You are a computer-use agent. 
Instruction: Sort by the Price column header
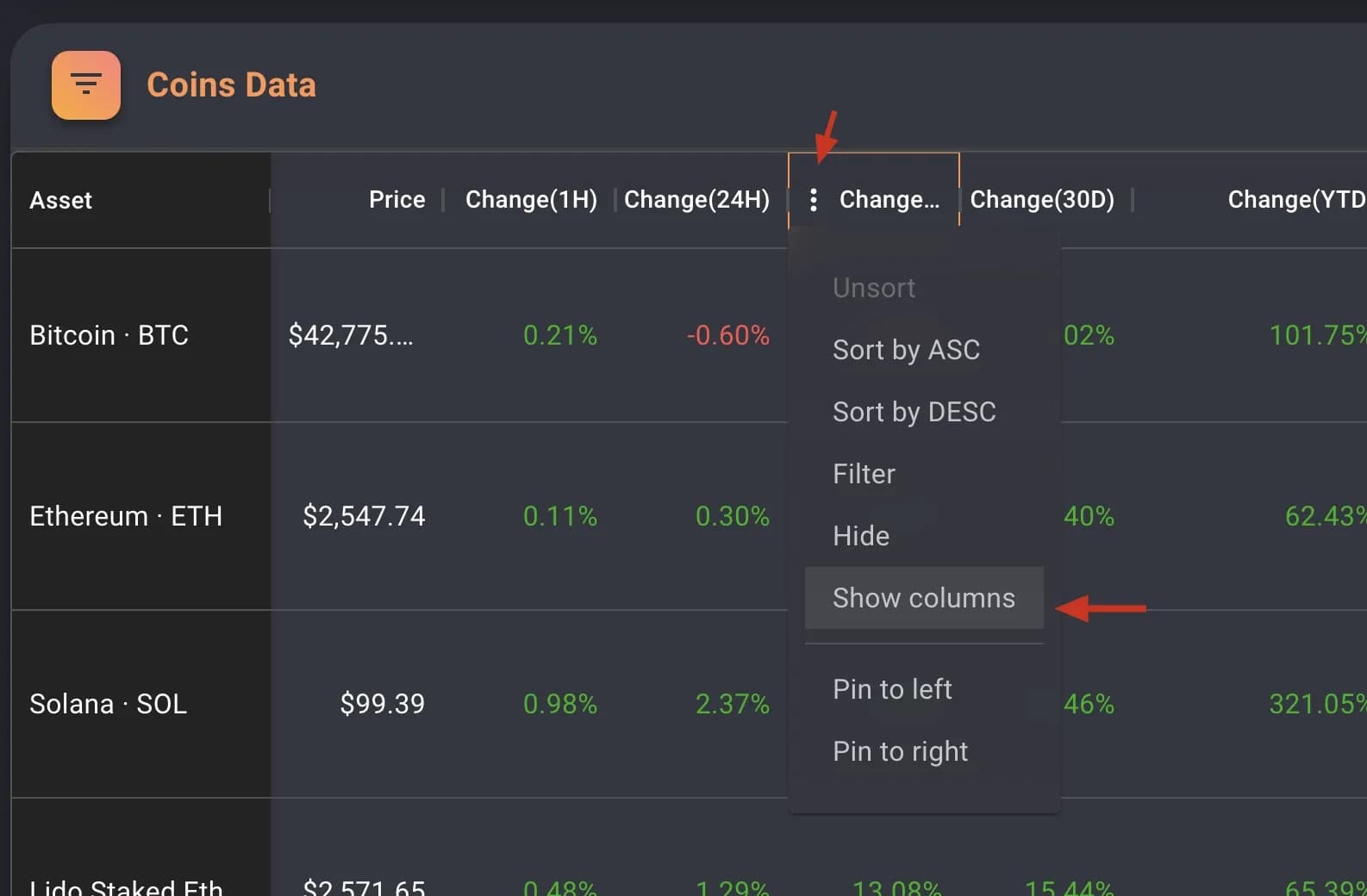coord(396,200)
